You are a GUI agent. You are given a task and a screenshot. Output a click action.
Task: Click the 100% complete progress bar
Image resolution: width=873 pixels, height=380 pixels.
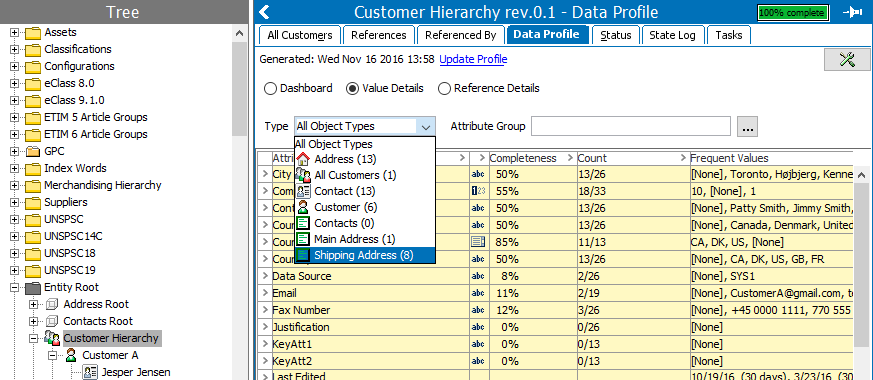[x=793, y=12]
